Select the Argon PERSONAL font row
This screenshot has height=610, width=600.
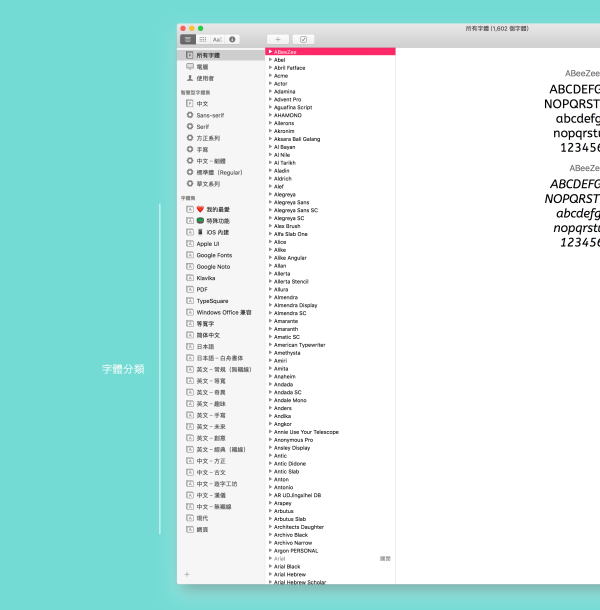click(x=330, y=550)
